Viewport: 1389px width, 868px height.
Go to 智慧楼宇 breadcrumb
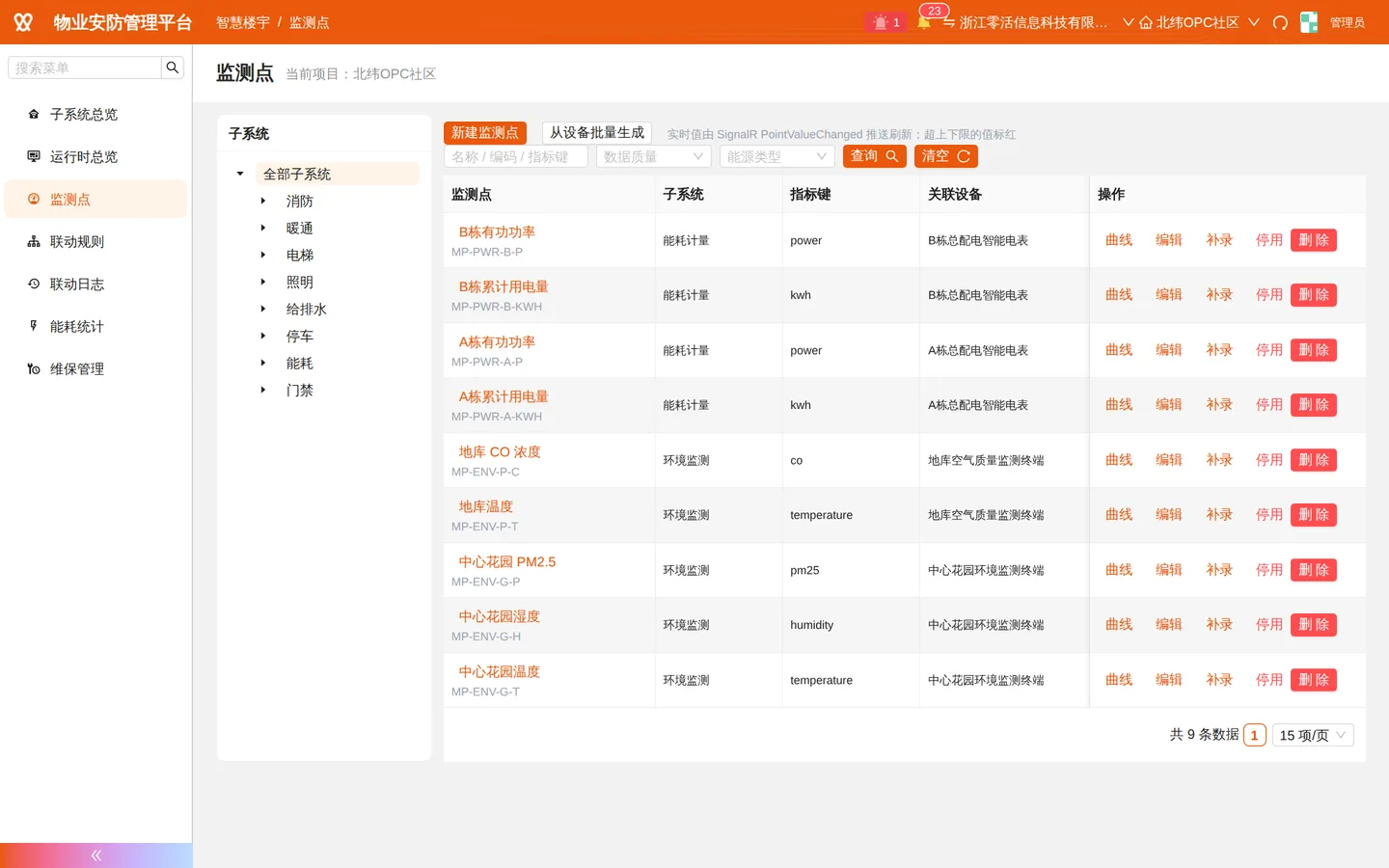point(243,22)
